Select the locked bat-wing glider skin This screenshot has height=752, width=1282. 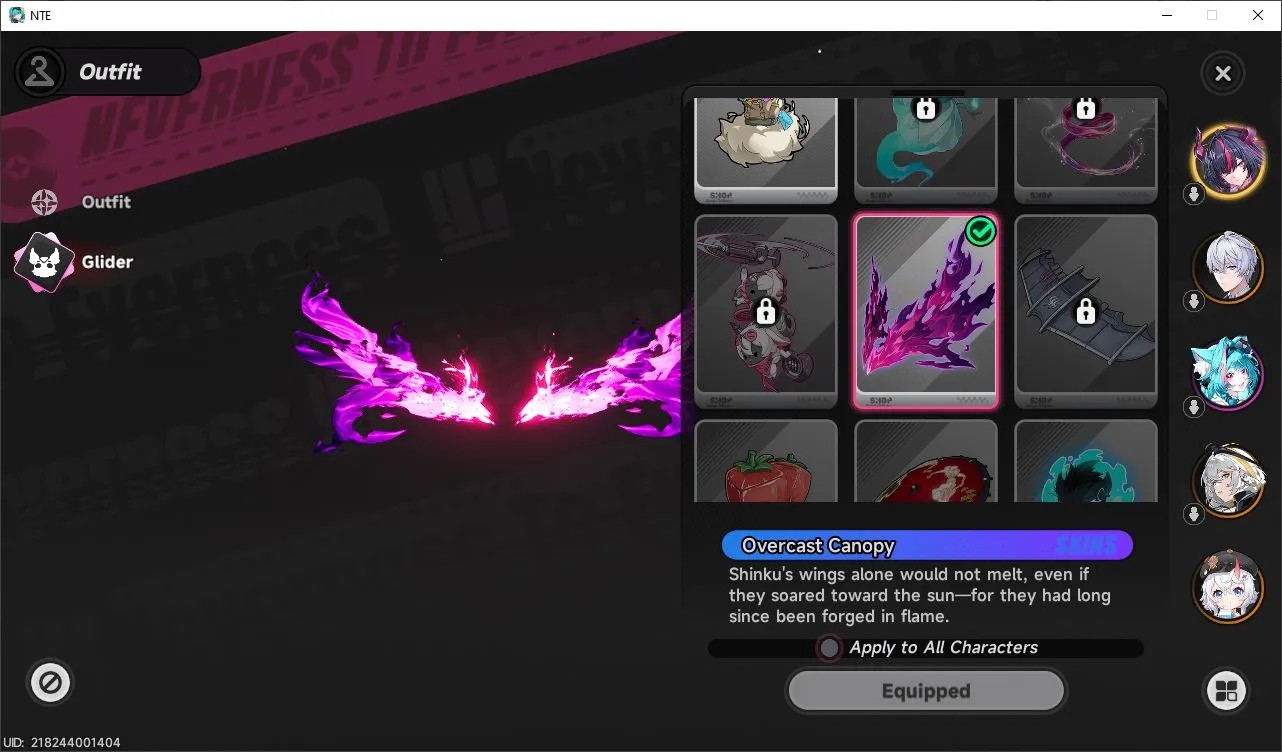tap(1086, 311)
